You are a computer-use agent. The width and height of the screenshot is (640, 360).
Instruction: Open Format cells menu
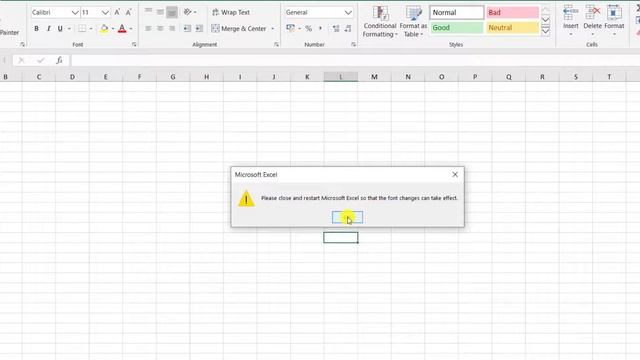coord(614,20)
